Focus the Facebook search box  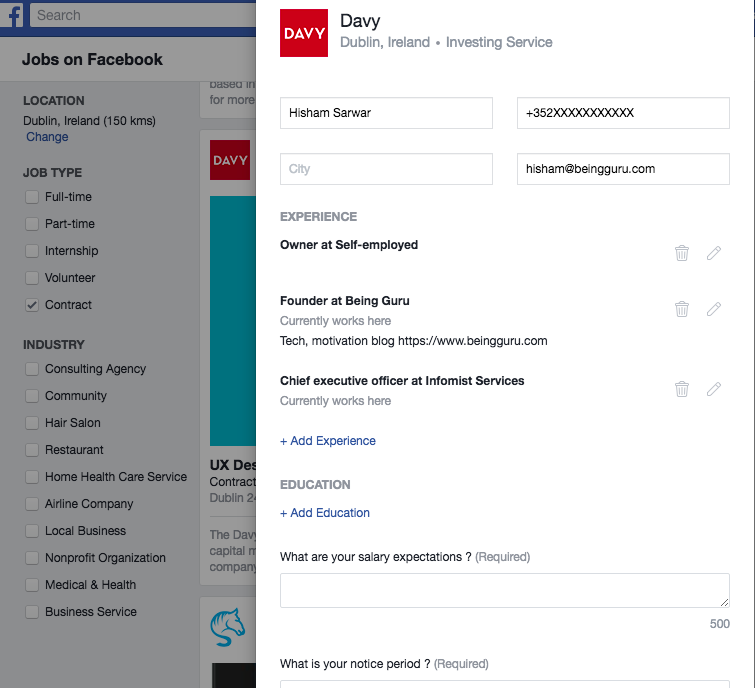pos(140,16)
